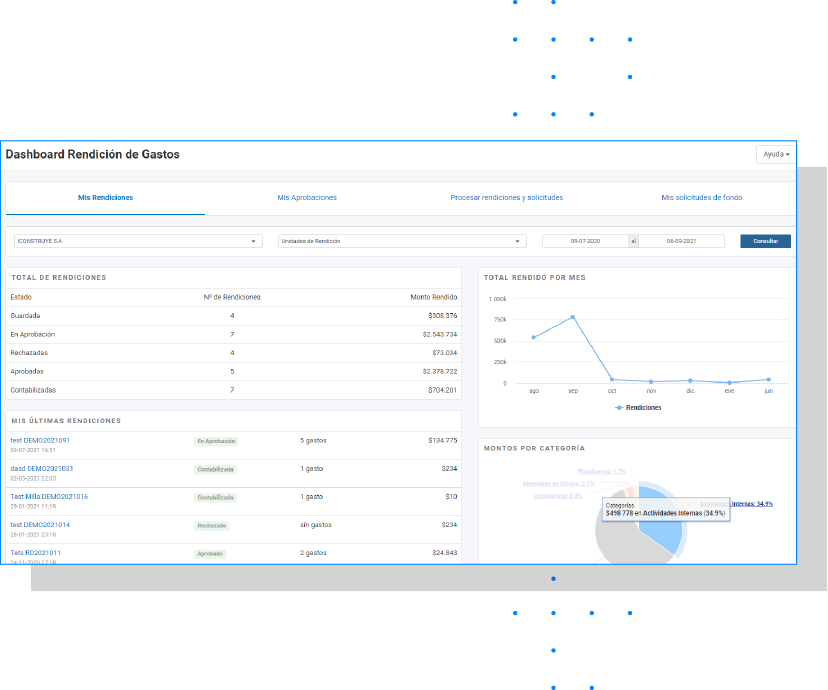The width and height of the screenshot is (828, 690).
Task: Open the dasd DEMO2021031 rendición link
Action: point(42,468)
